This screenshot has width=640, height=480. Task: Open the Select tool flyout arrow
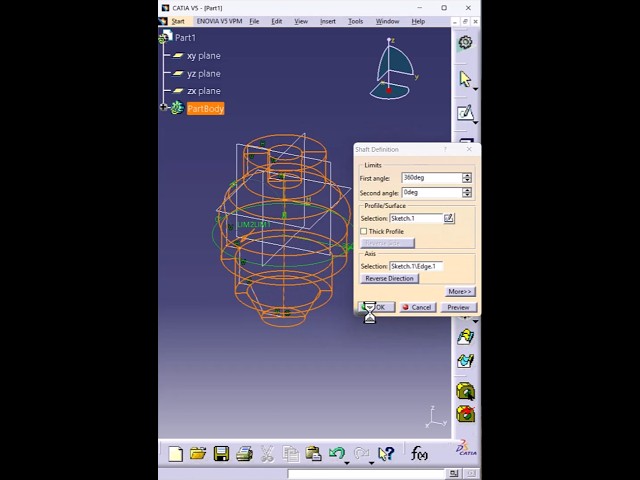475,89
